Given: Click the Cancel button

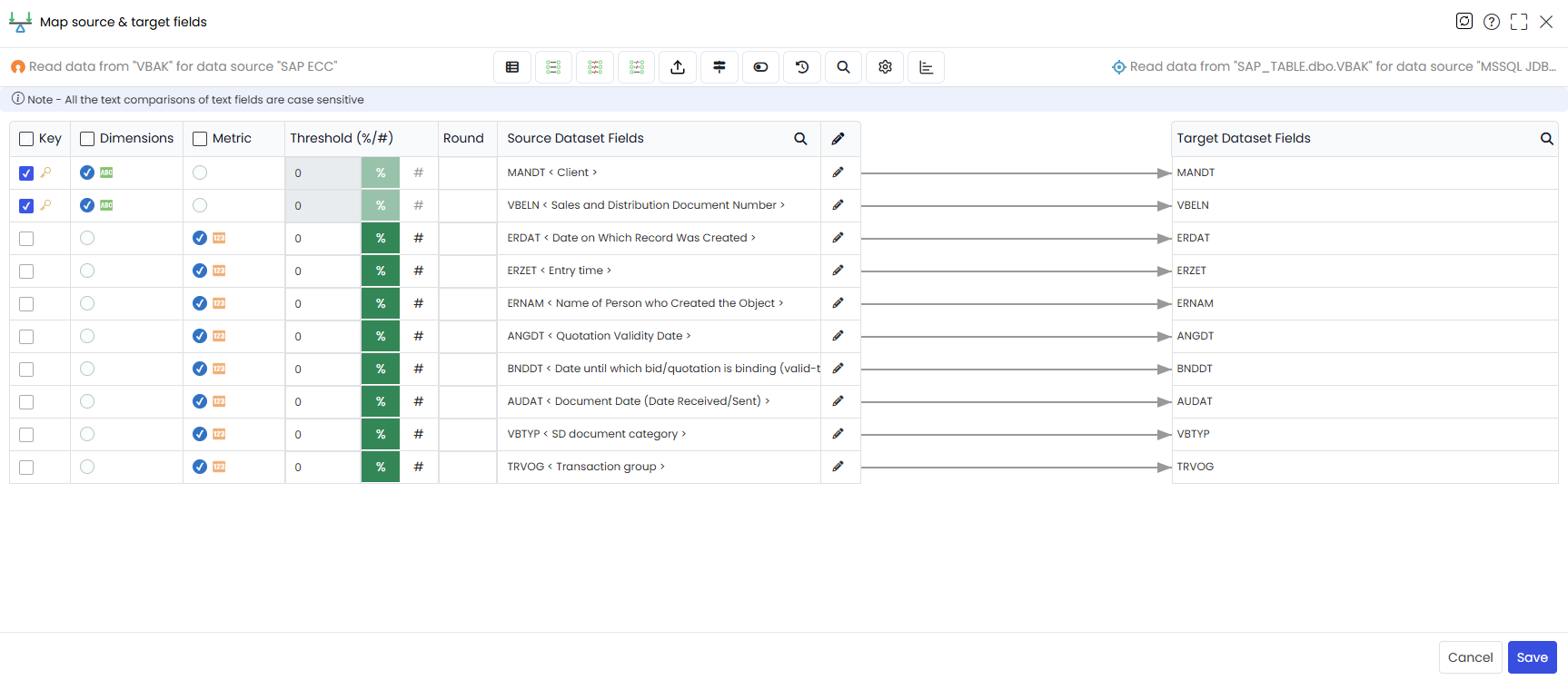Looking at the screenshot, I should pyautogui.click(x=1470, y=657).
